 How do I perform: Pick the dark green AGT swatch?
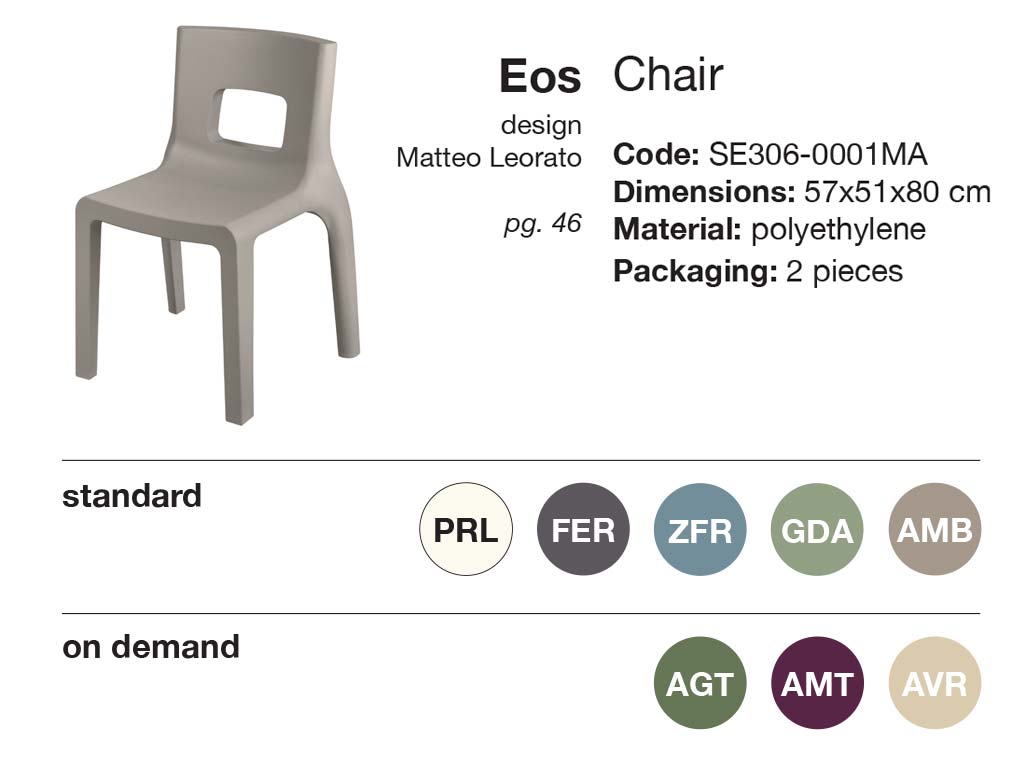click(700, 684)
